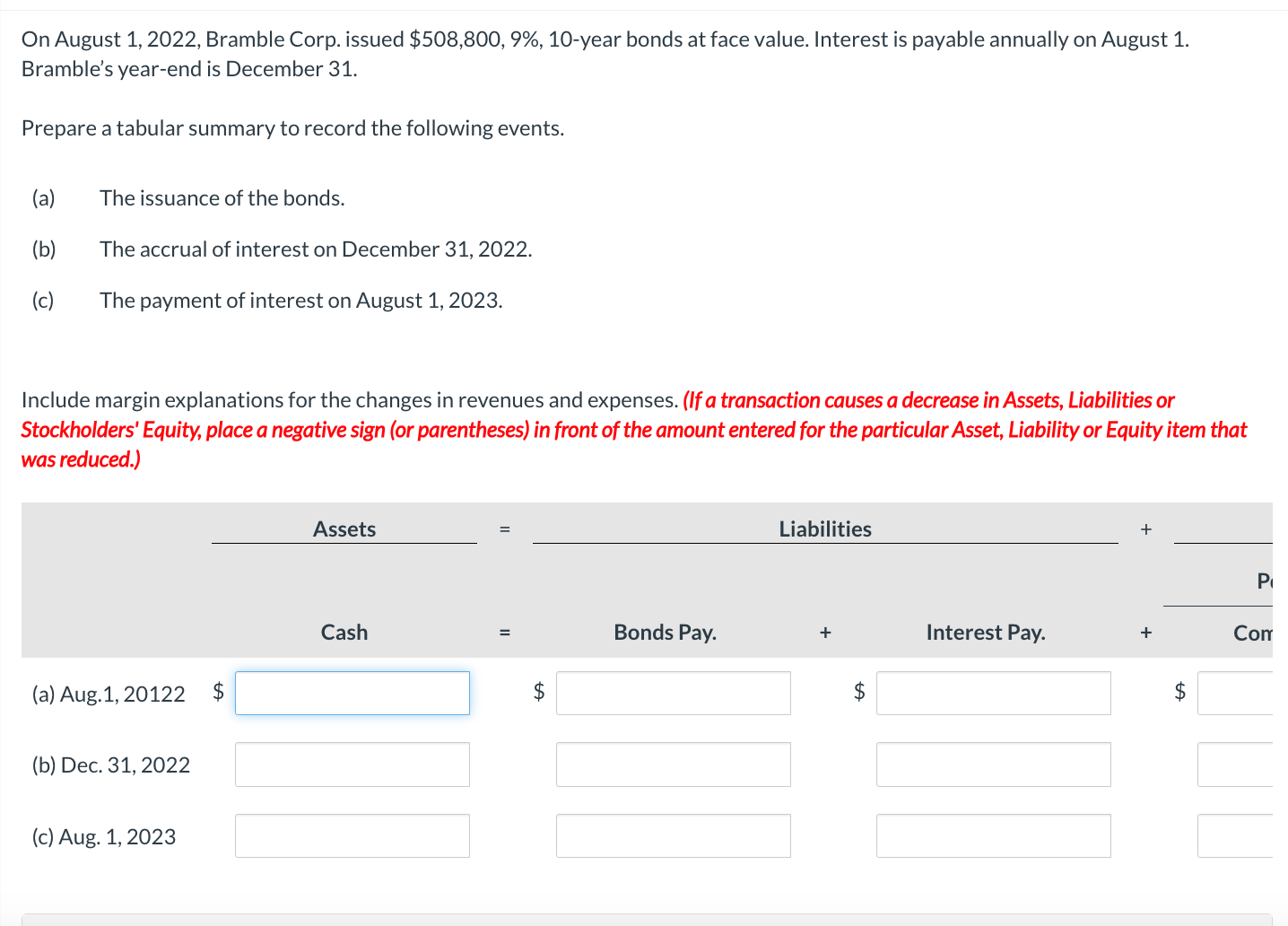1288x926 pixels.
Task: Click the Assets column heading
Action: [x=344, y=529]
